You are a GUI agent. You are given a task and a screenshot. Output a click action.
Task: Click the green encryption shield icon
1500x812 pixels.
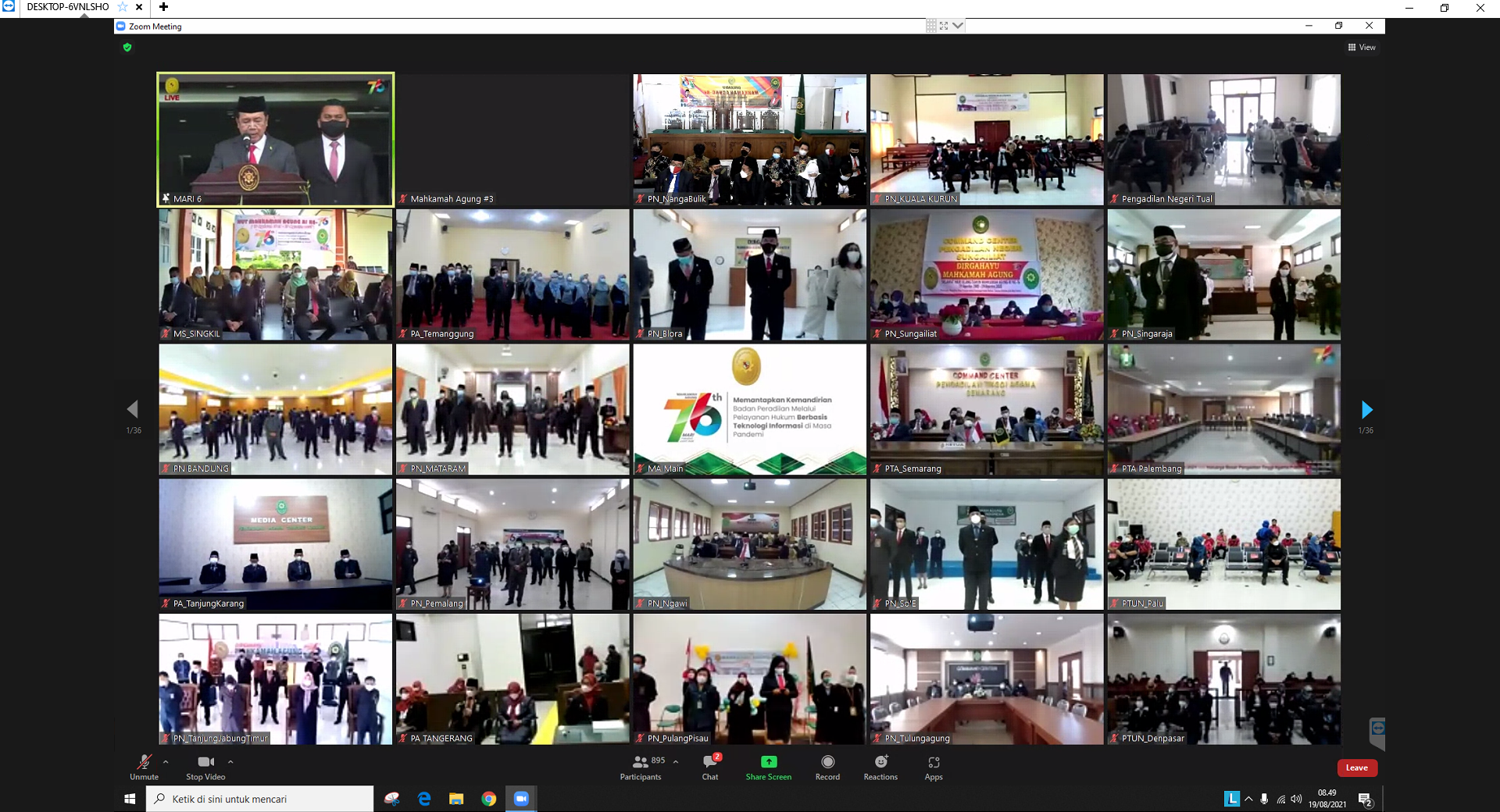[x=127, y=48]
